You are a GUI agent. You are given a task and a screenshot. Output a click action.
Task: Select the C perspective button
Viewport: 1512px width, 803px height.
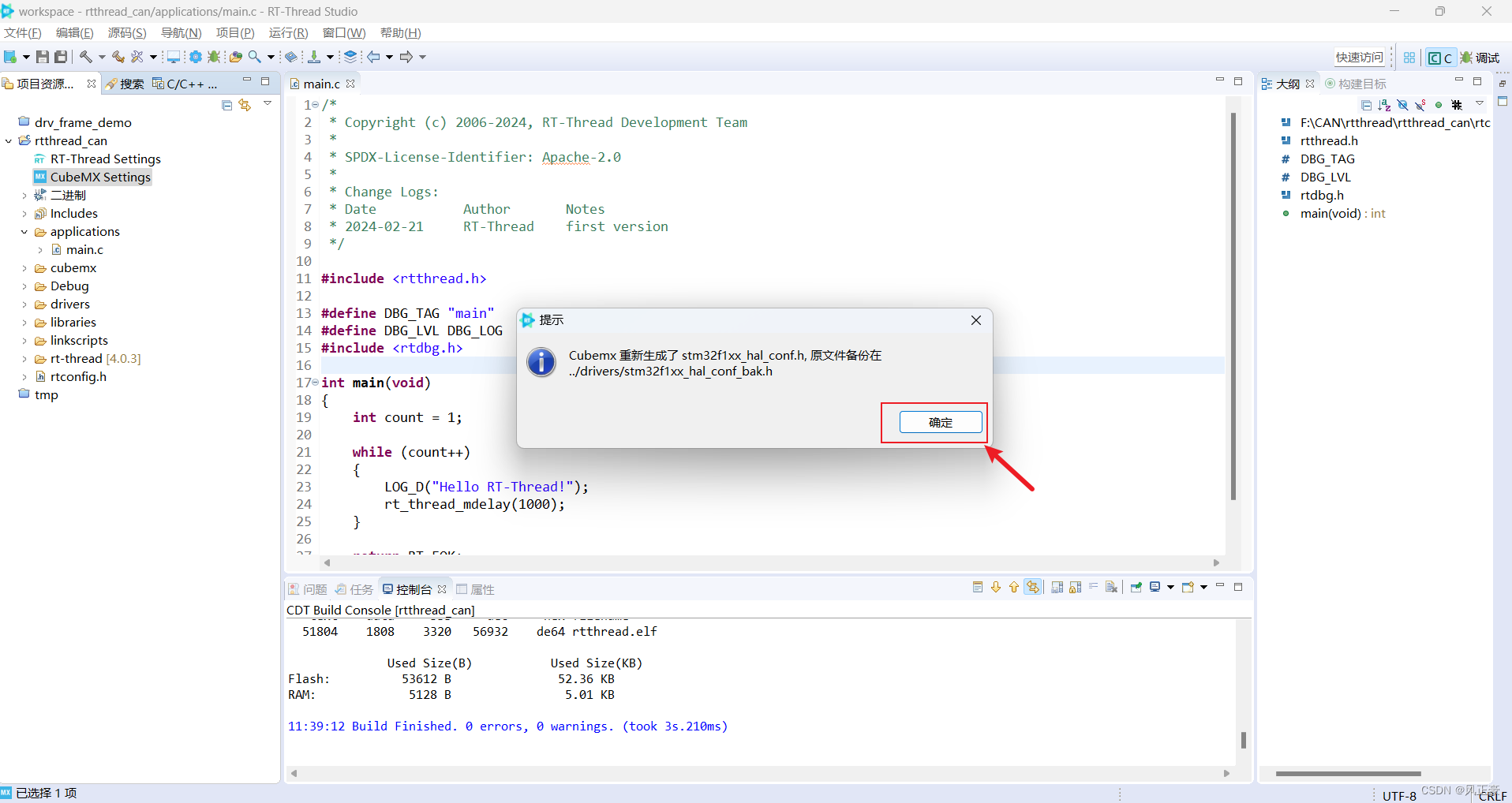tap(1440, 58)
